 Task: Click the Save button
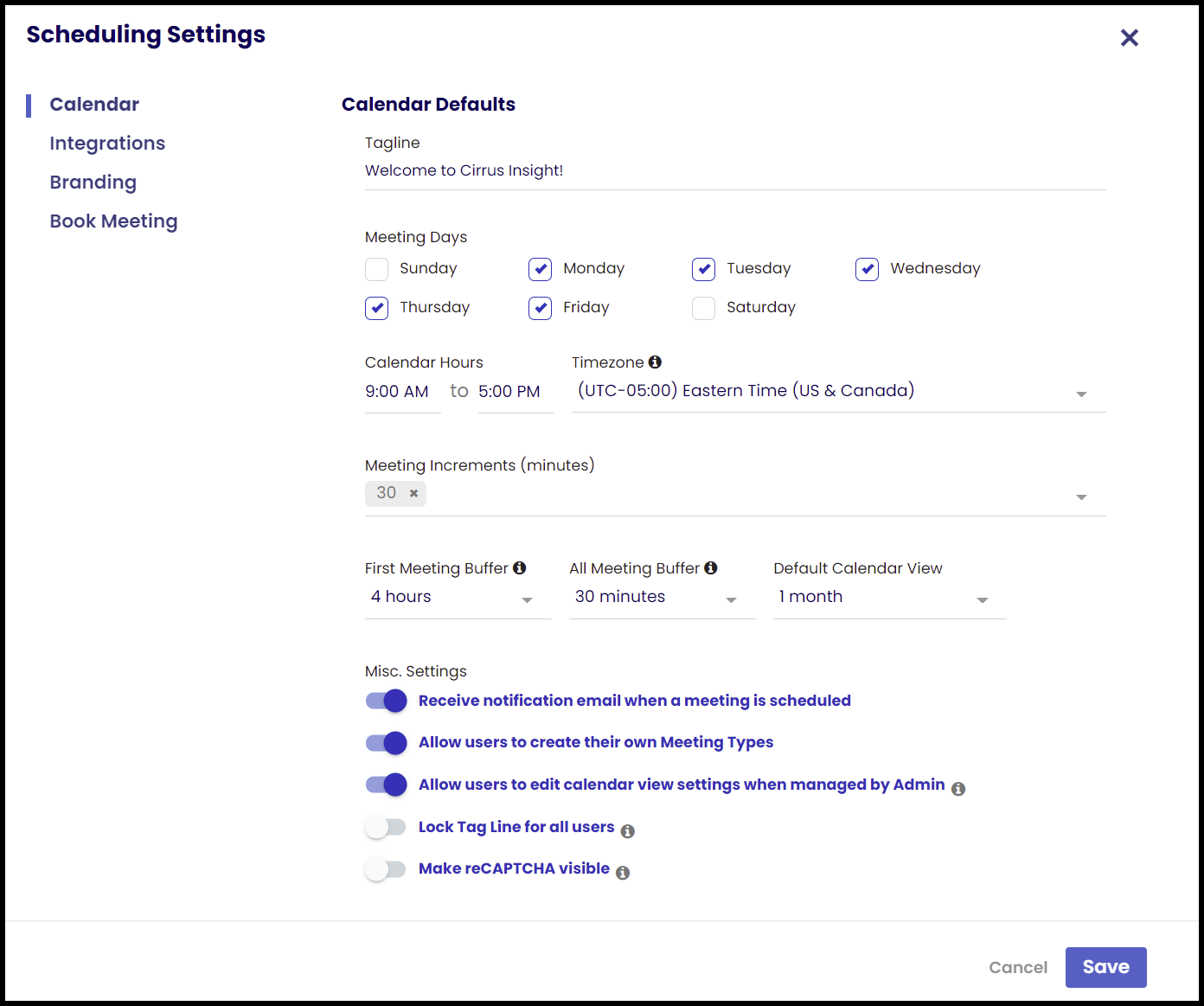[x=1105, y=967]
